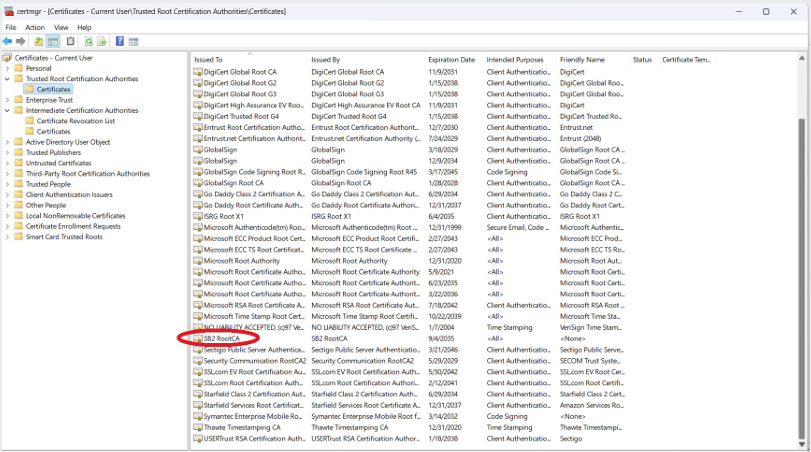The height and width of the screenshot is (452, 811).
Task: Click the 'SECOM Trust Syste..' friendly name cell
Action: coord(590,361)
